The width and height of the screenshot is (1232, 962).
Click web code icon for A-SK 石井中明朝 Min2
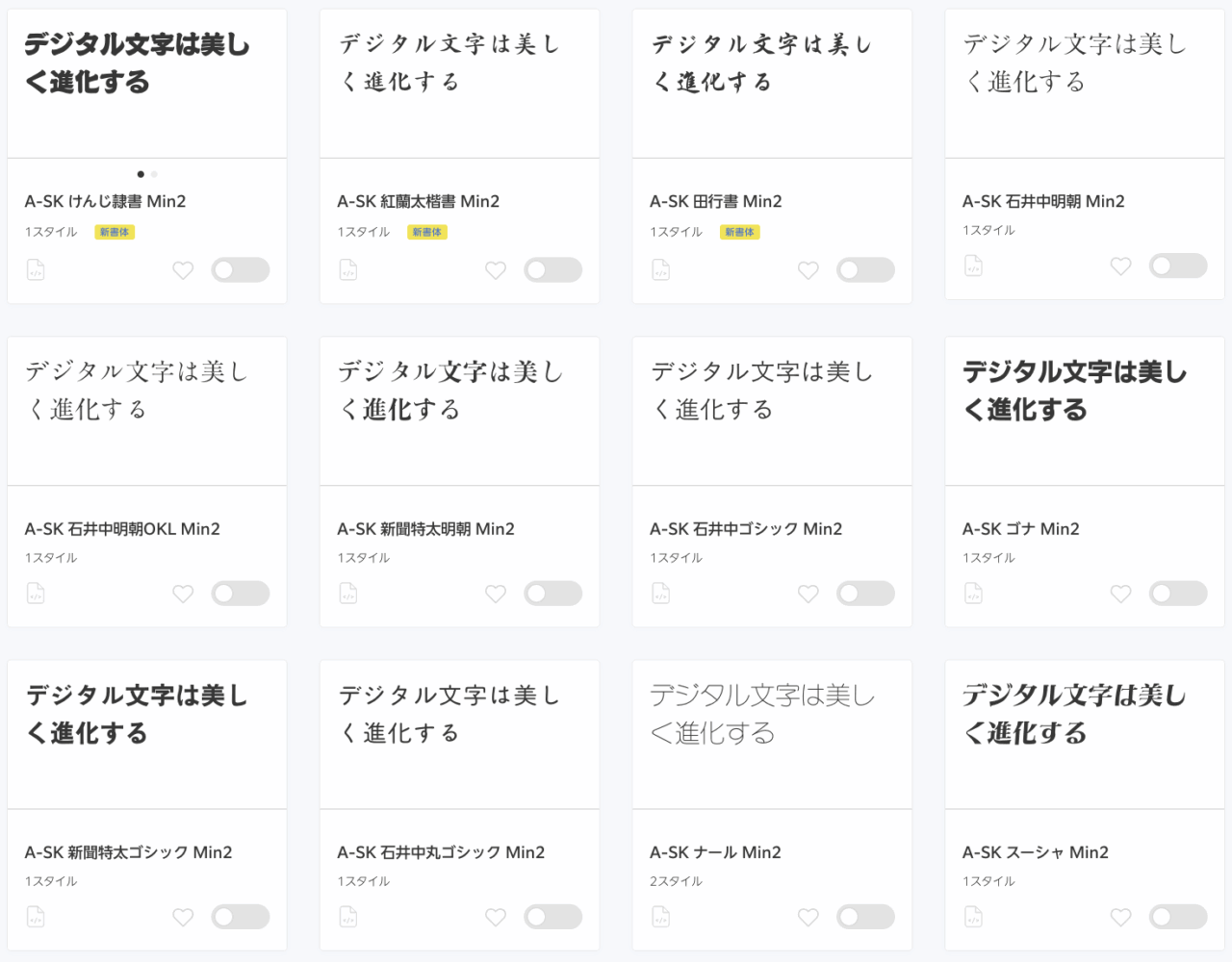pyautogui.click(x=973, y=266)
